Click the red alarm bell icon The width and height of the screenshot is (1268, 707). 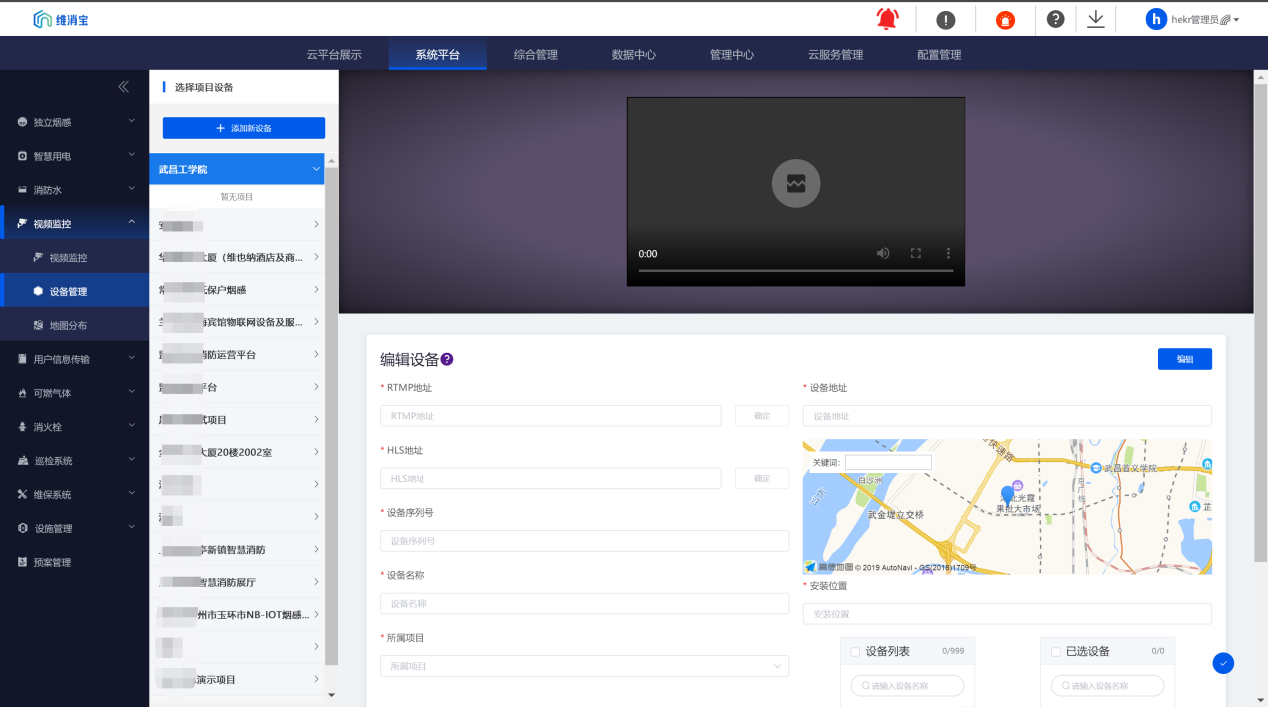[887, 19]
